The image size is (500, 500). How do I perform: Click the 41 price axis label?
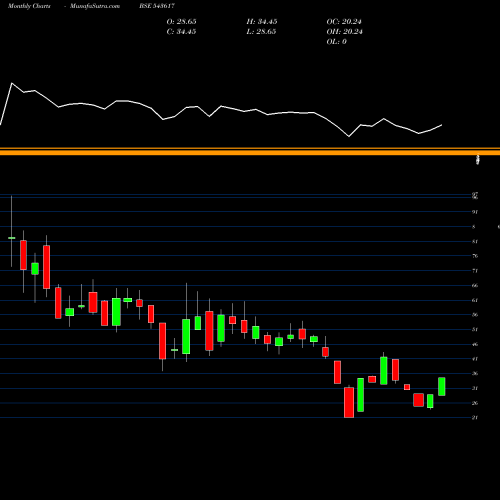point(475,359)
